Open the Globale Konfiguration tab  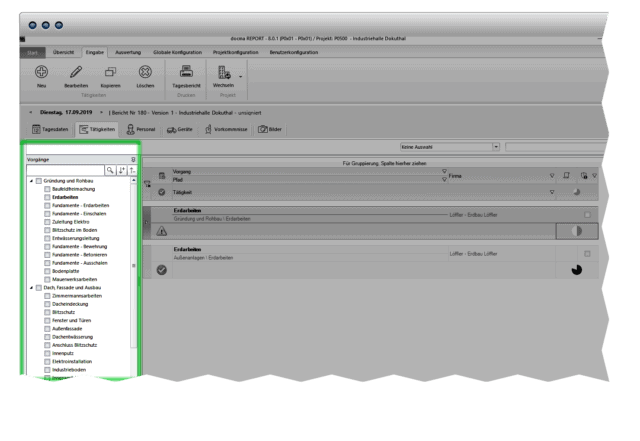[177, 52]
